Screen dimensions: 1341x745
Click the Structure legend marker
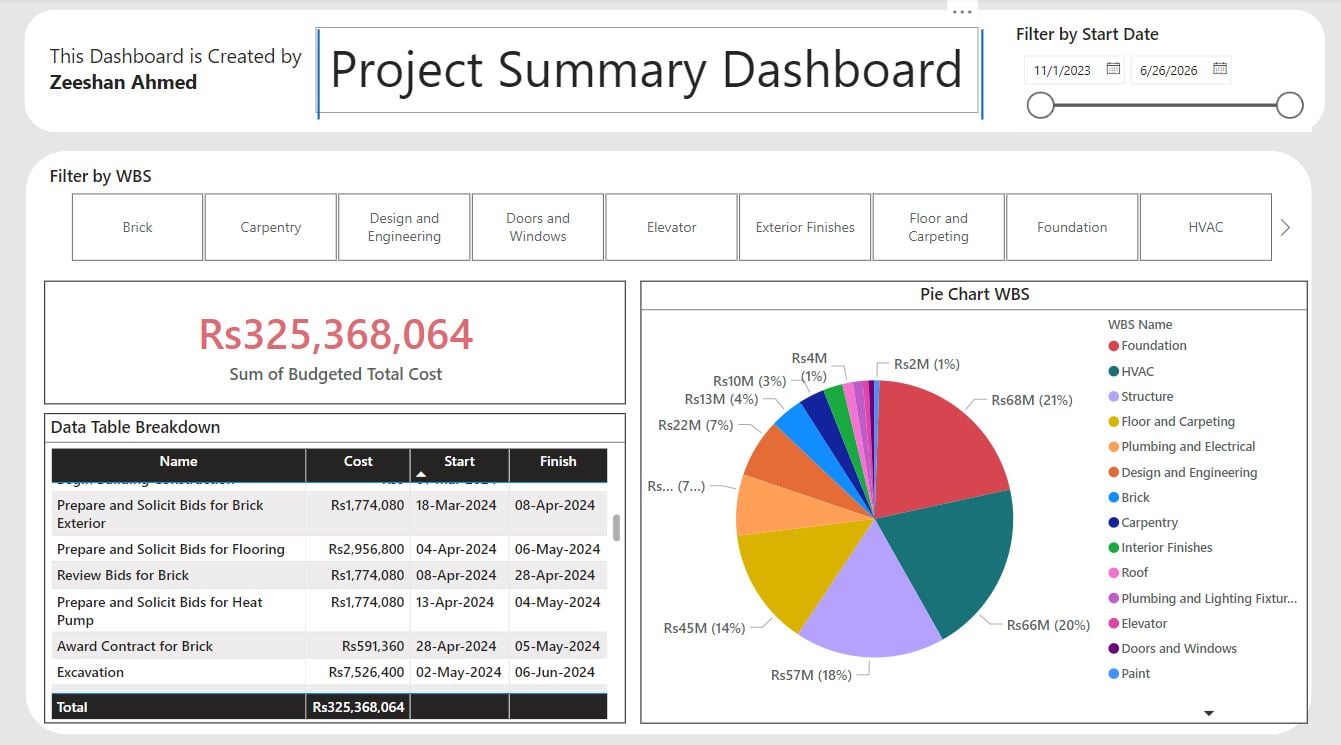tap(1113, 397)
